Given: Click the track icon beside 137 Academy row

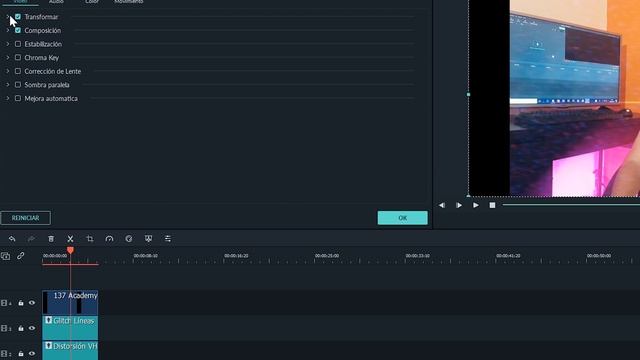Looking at the screenshot, I should 5,303.
